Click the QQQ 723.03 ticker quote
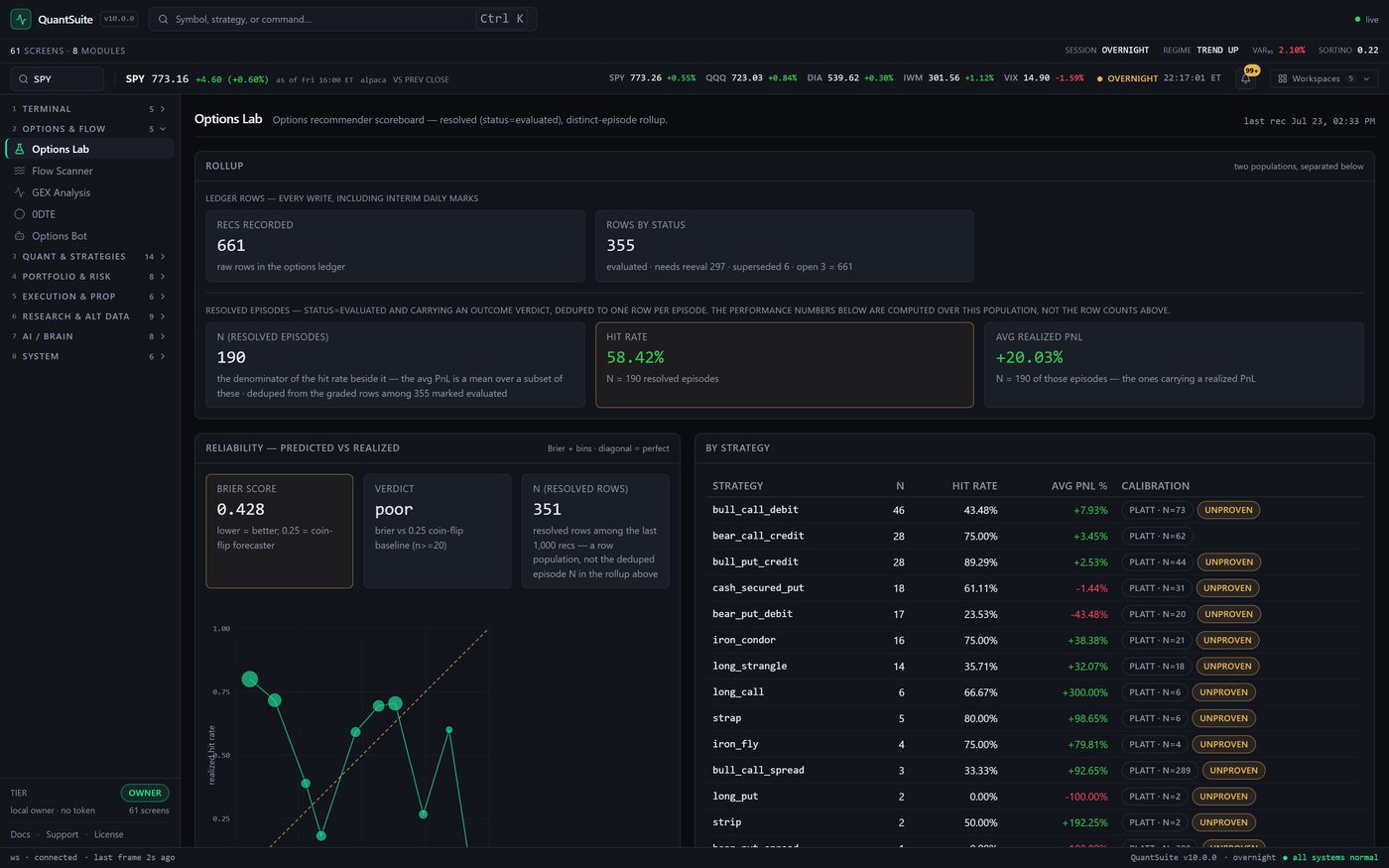1389x868 pixels. [751, 78]
